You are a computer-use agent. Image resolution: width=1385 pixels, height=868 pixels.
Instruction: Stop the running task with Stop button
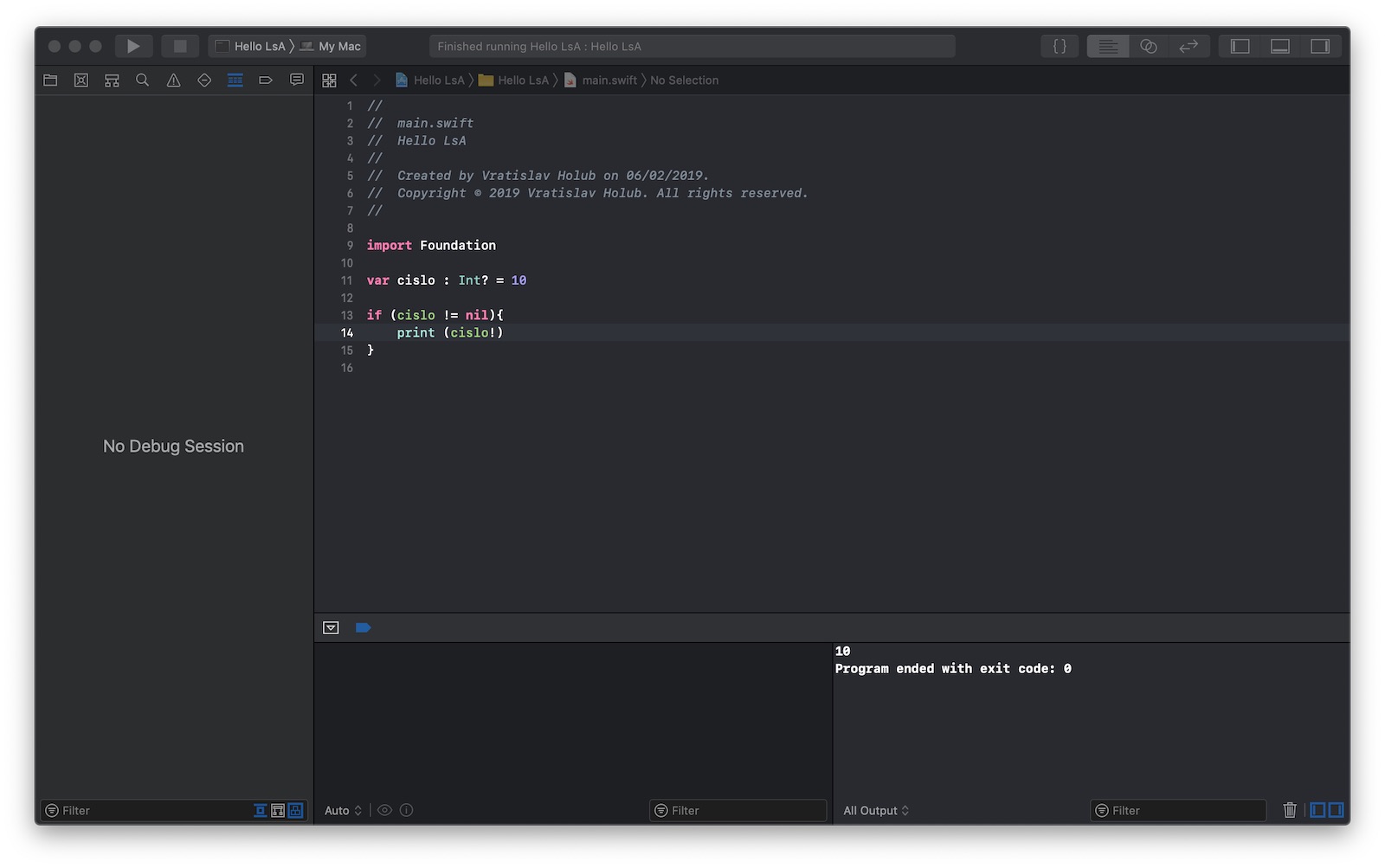180,46
